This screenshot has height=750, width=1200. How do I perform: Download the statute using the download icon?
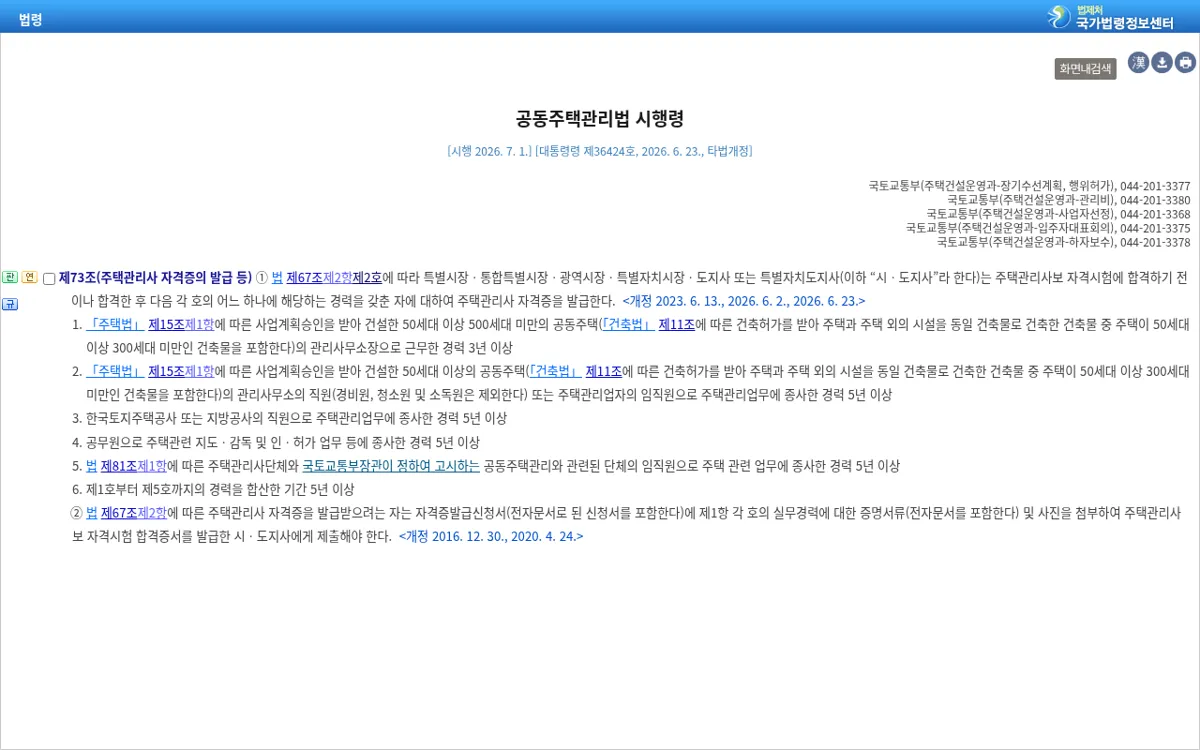[x=1162, y=63]
